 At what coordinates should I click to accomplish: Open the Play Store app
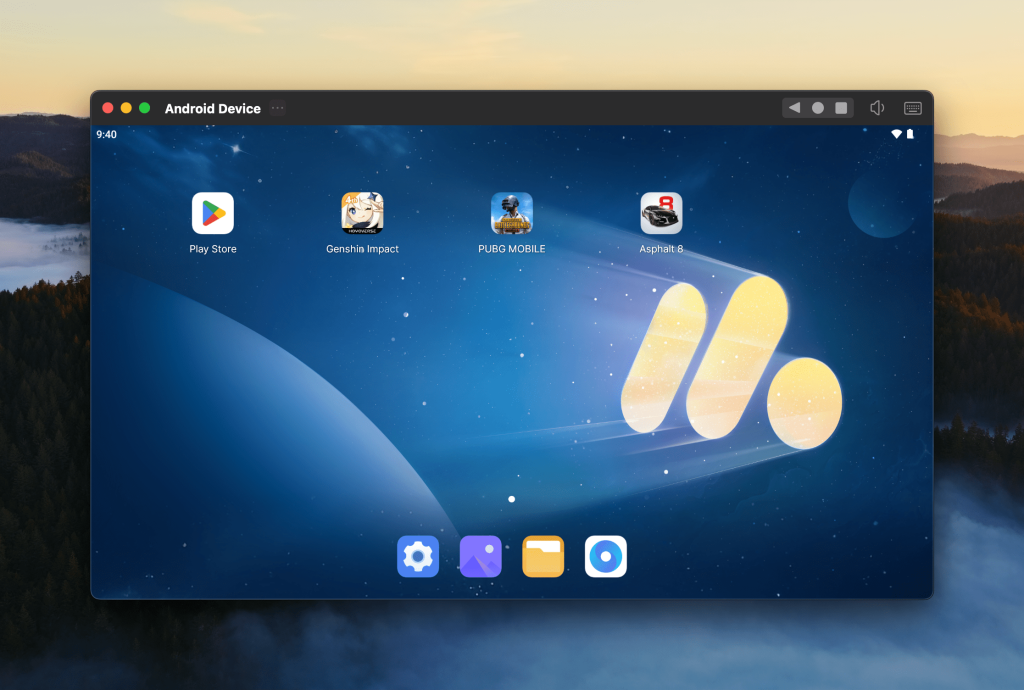212,213
